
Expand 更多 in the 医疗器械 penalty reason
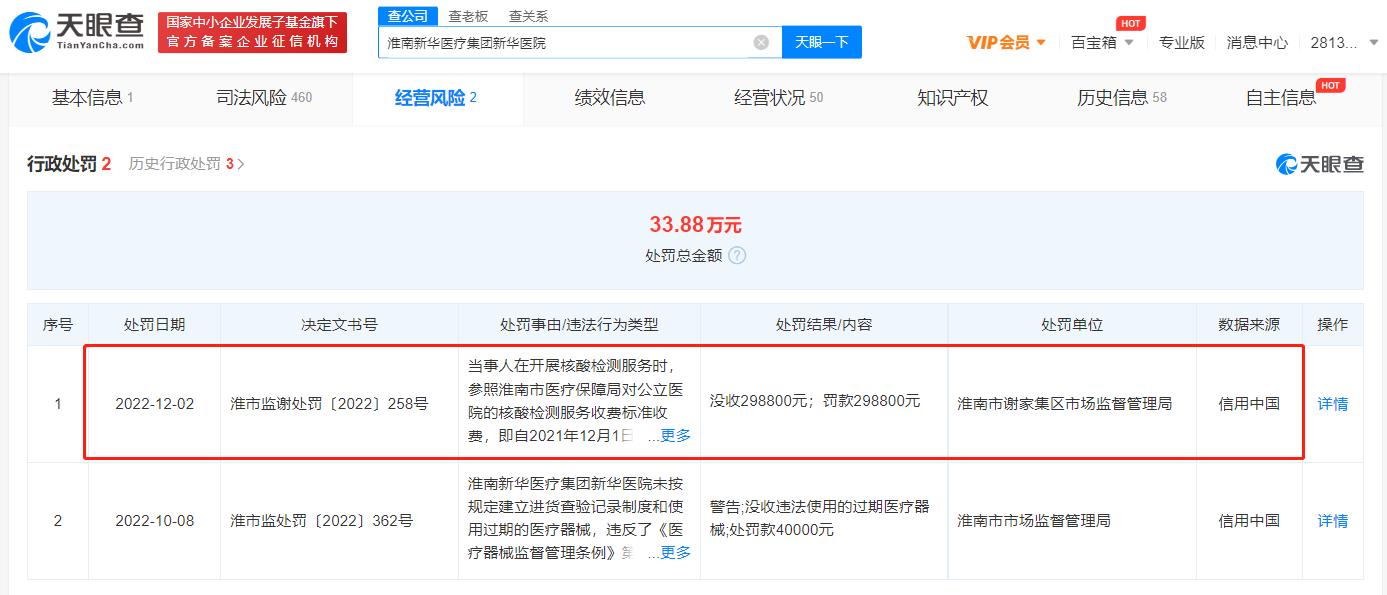tap(675, 552)
